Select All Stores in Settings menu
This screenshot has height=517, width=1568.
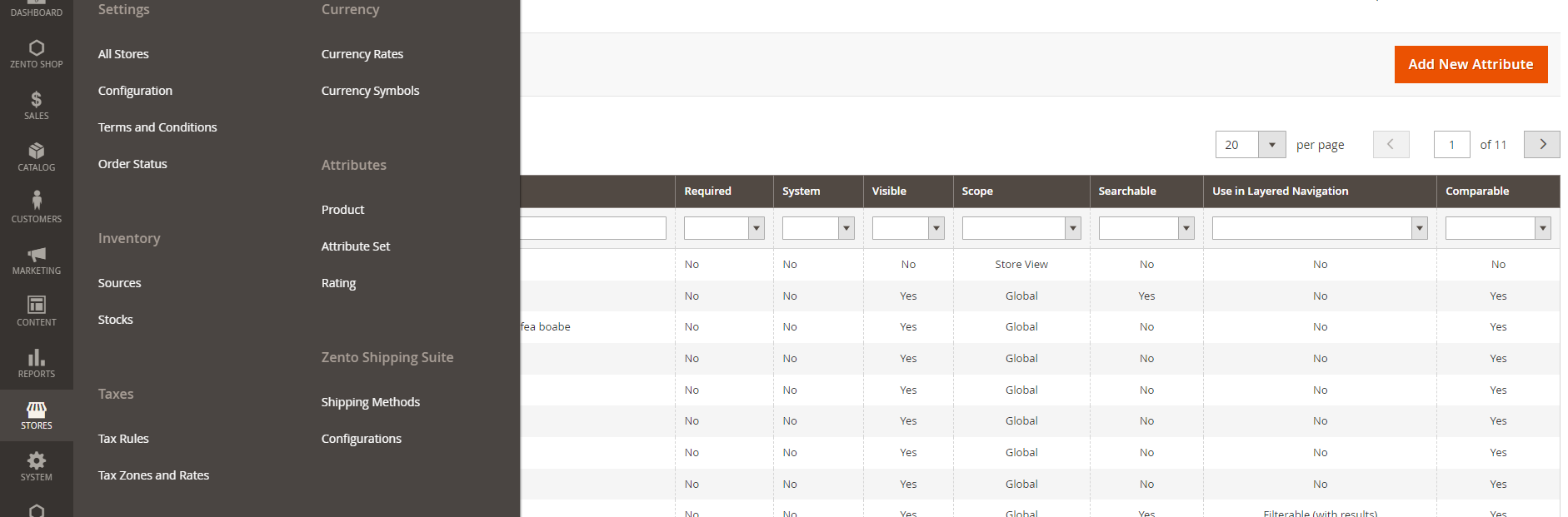tap(123, 54)
